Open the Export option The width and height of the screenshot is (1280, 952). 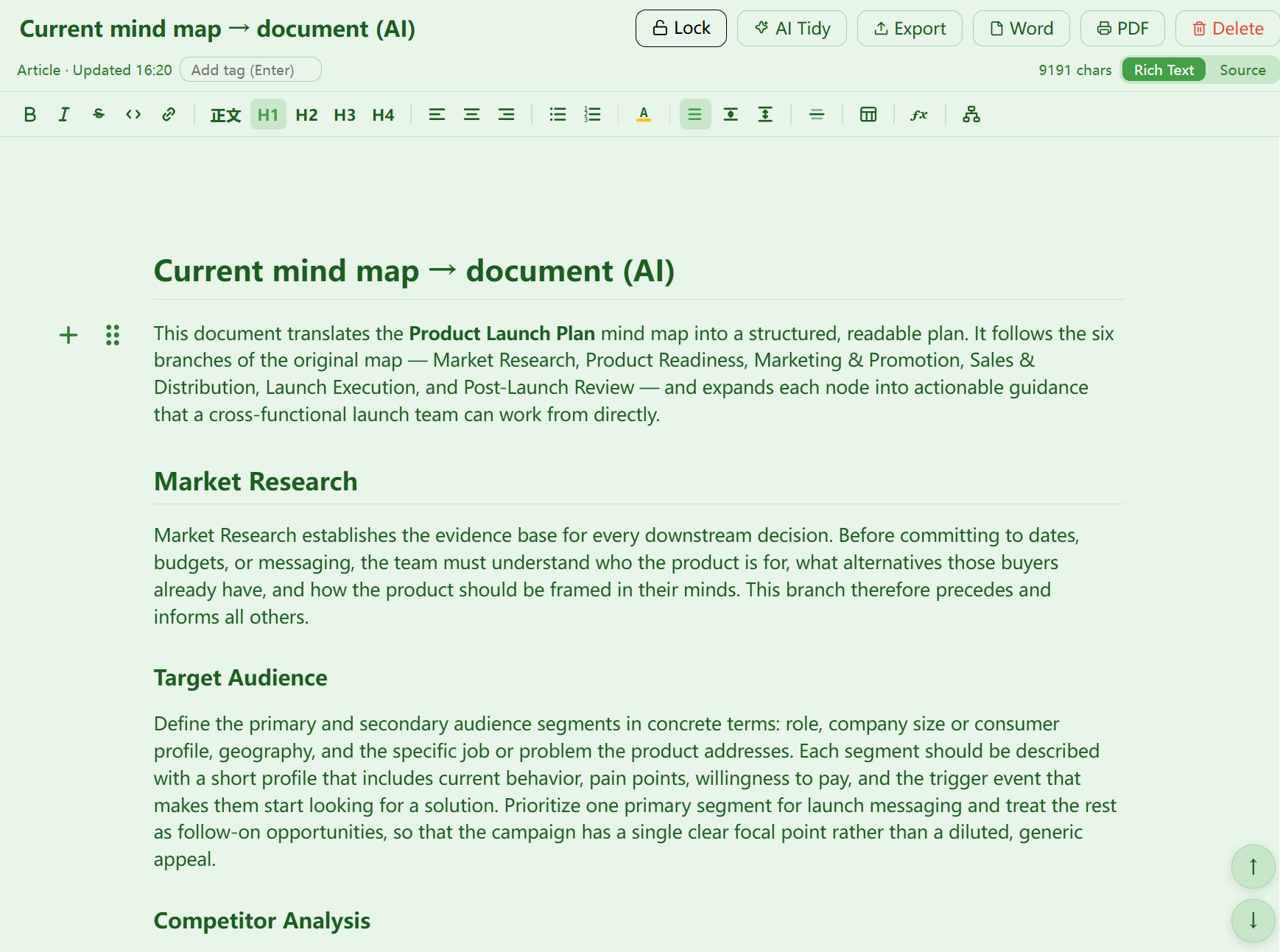[x=910, y=29]
